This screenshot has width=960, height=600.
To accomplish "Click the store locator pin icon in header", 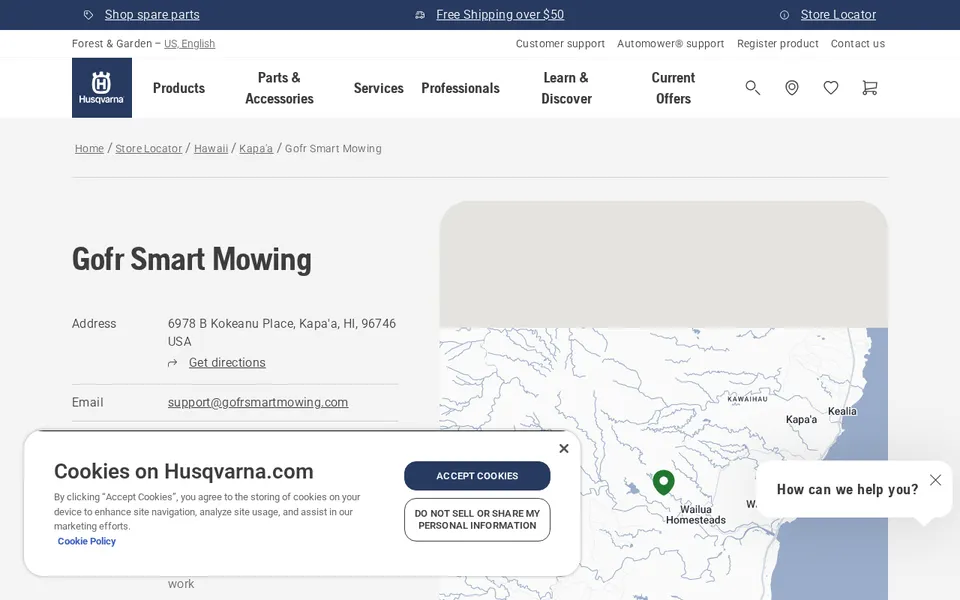I will [x=792, y=88].
